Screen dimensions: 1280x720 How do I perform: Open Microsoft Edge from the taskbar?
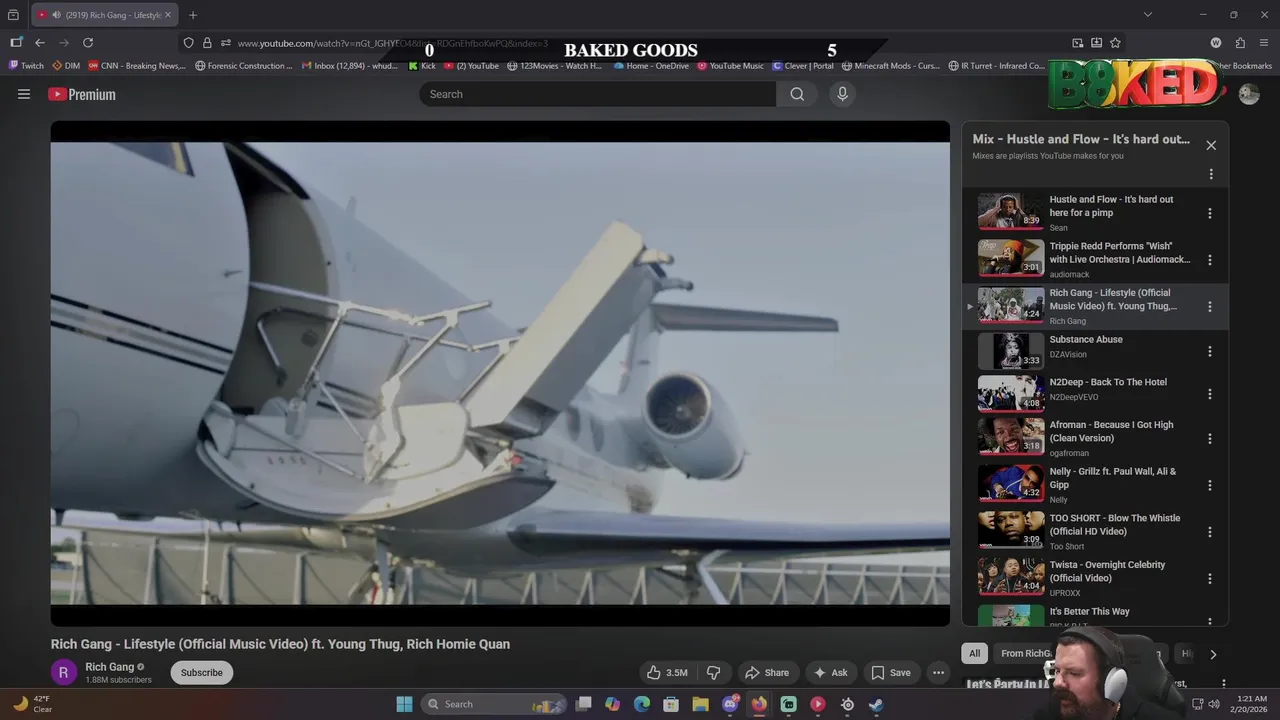pos(642,704)
